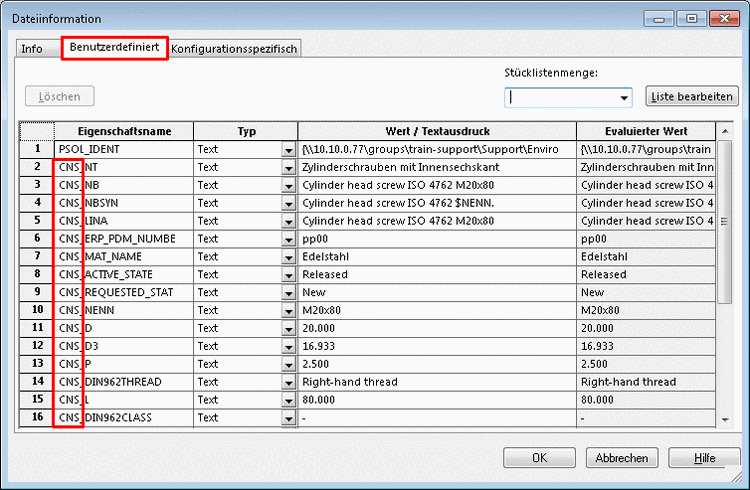Click value 'Zylinderschrauben mit Innensechskant' in Wert column
Screen dimensions: 750x490
point(400,167)
